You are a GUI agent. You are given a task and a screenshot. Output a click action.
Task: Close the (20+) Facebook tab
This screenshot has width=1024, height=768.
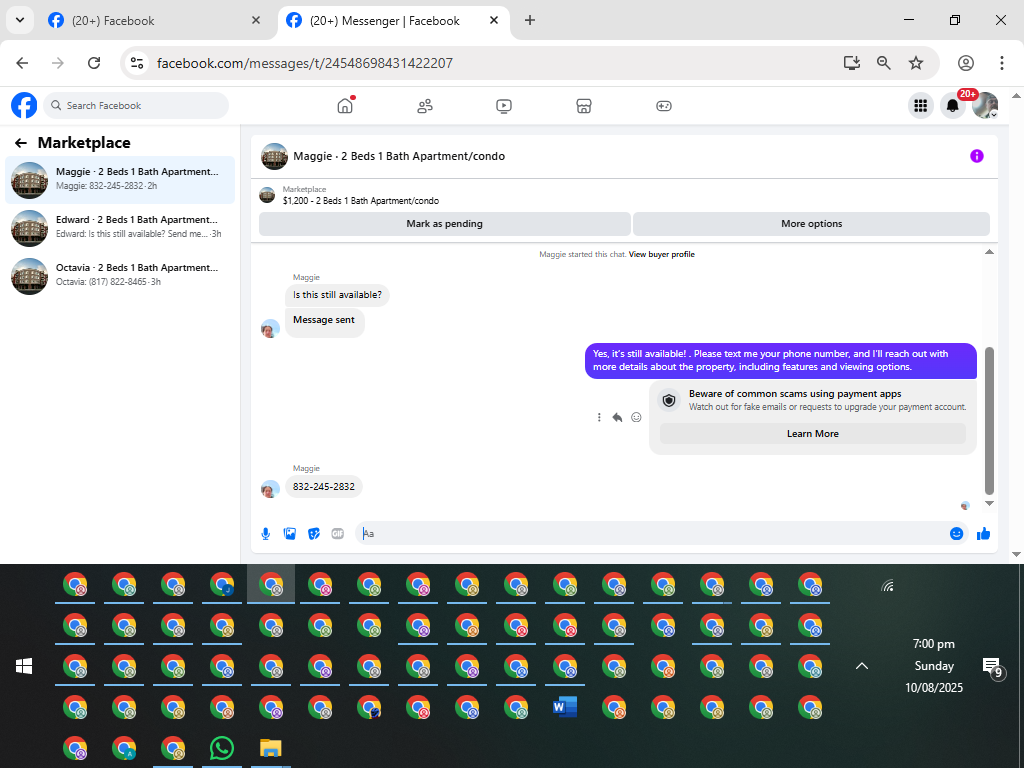point(256,20)
